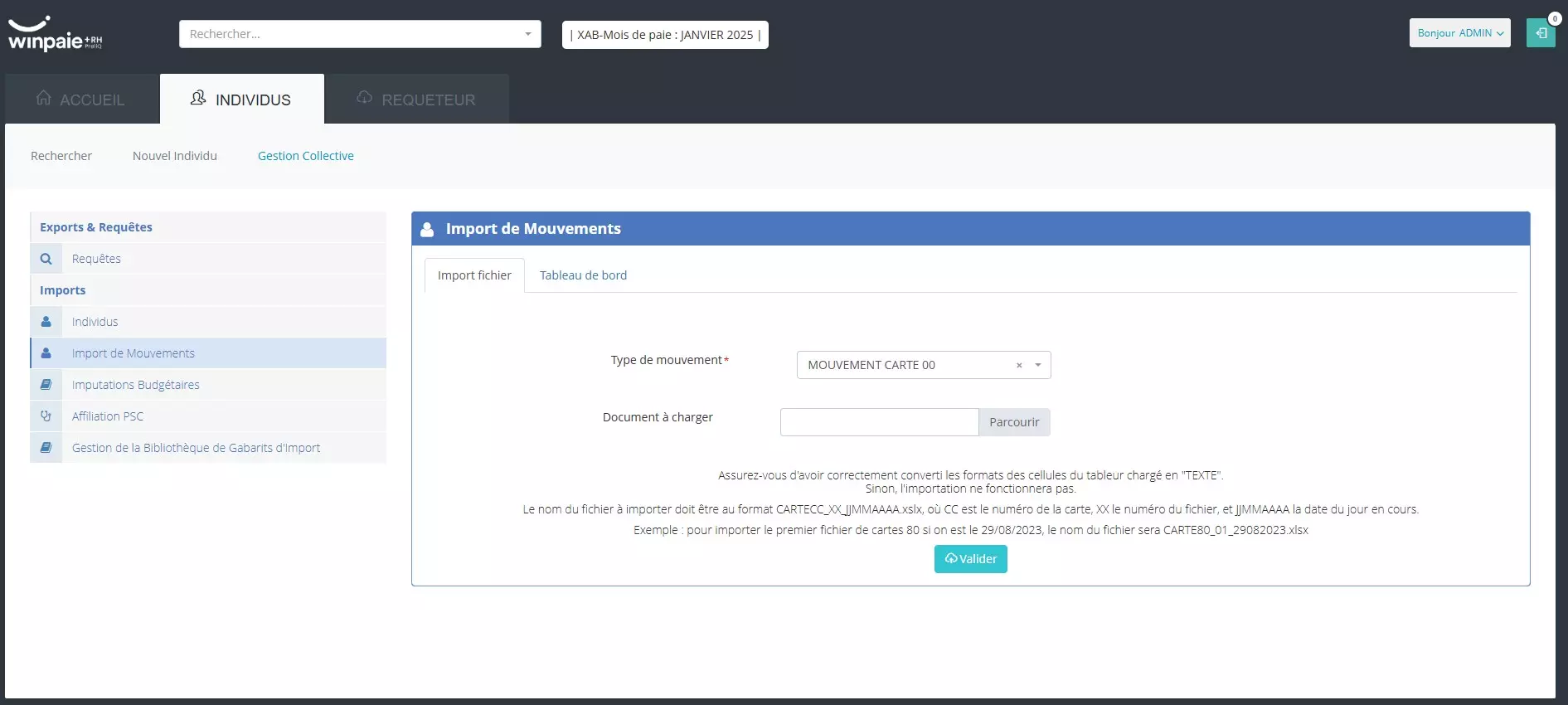Viewport: 1568px width, 705px height.
Task: Open Gestion de la Bibliothèque de Gabarits d'Import
Action: [196, 448]
